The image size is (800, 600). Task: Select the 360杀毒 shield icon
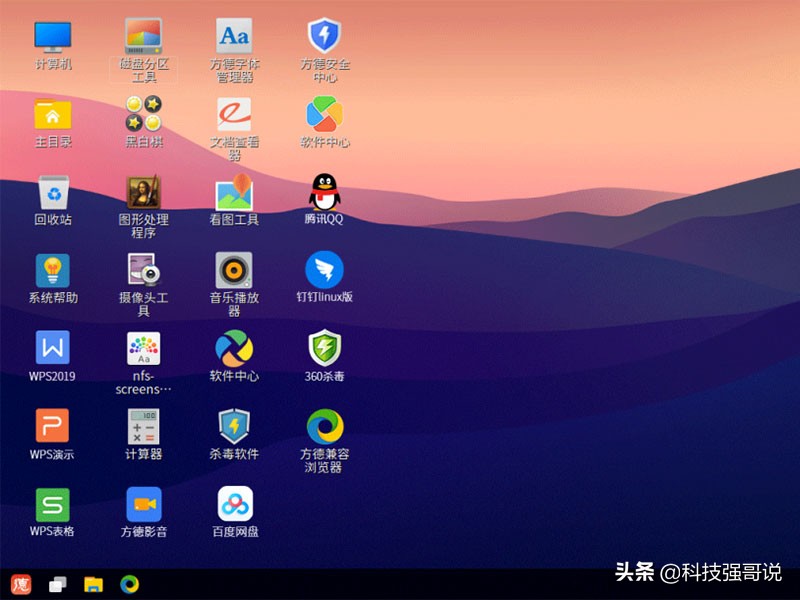(x=324, y=348)
